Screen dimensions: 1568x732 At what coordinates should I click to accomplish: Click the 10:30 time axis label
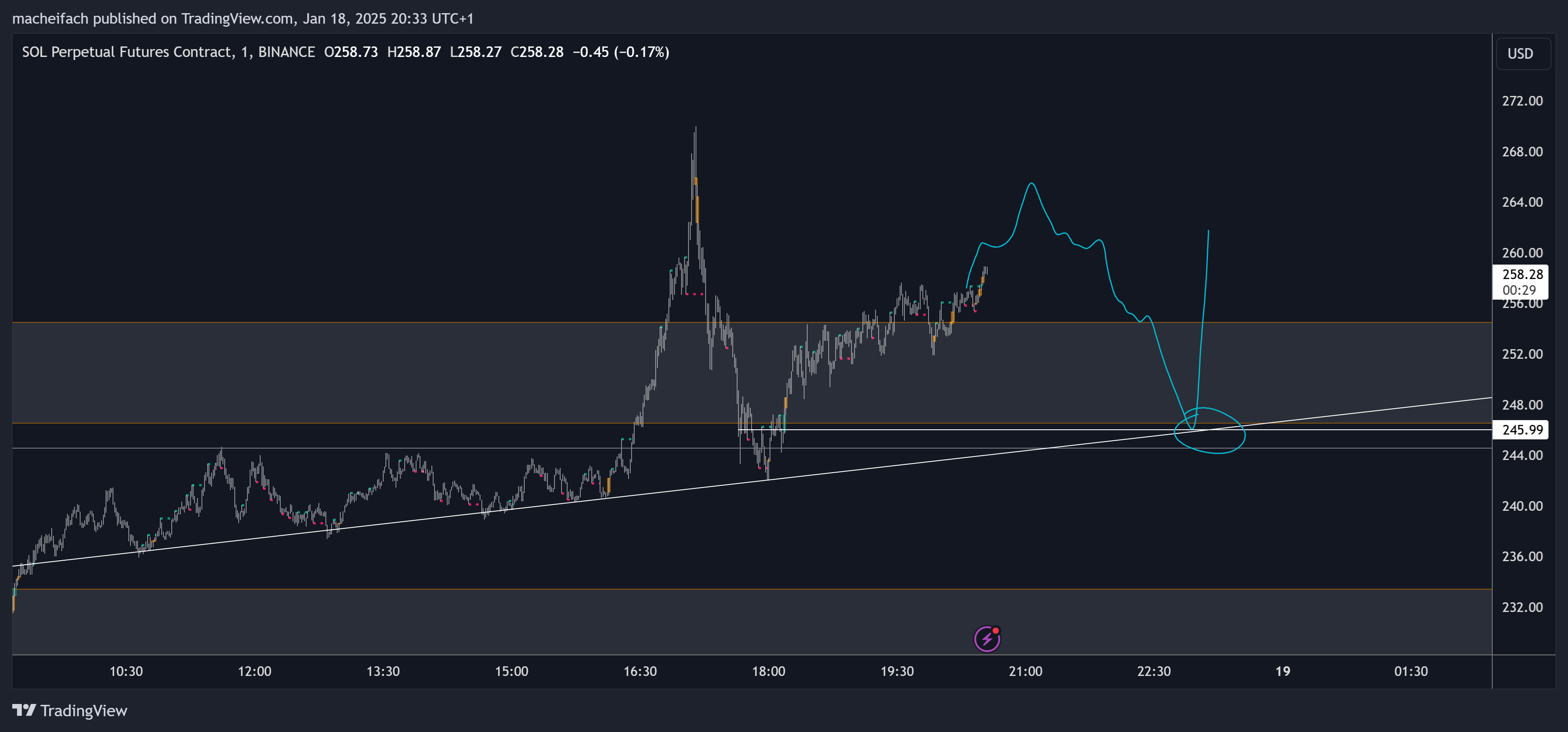click(126, 671)
